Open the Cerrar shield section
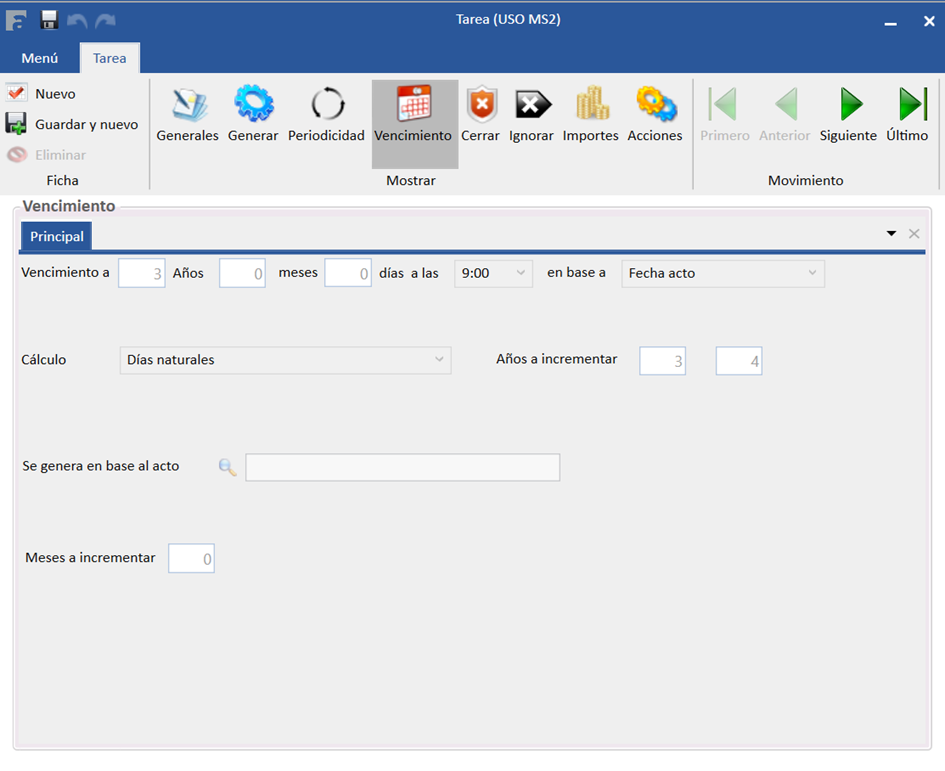945x771 pixels. point(480,115)
